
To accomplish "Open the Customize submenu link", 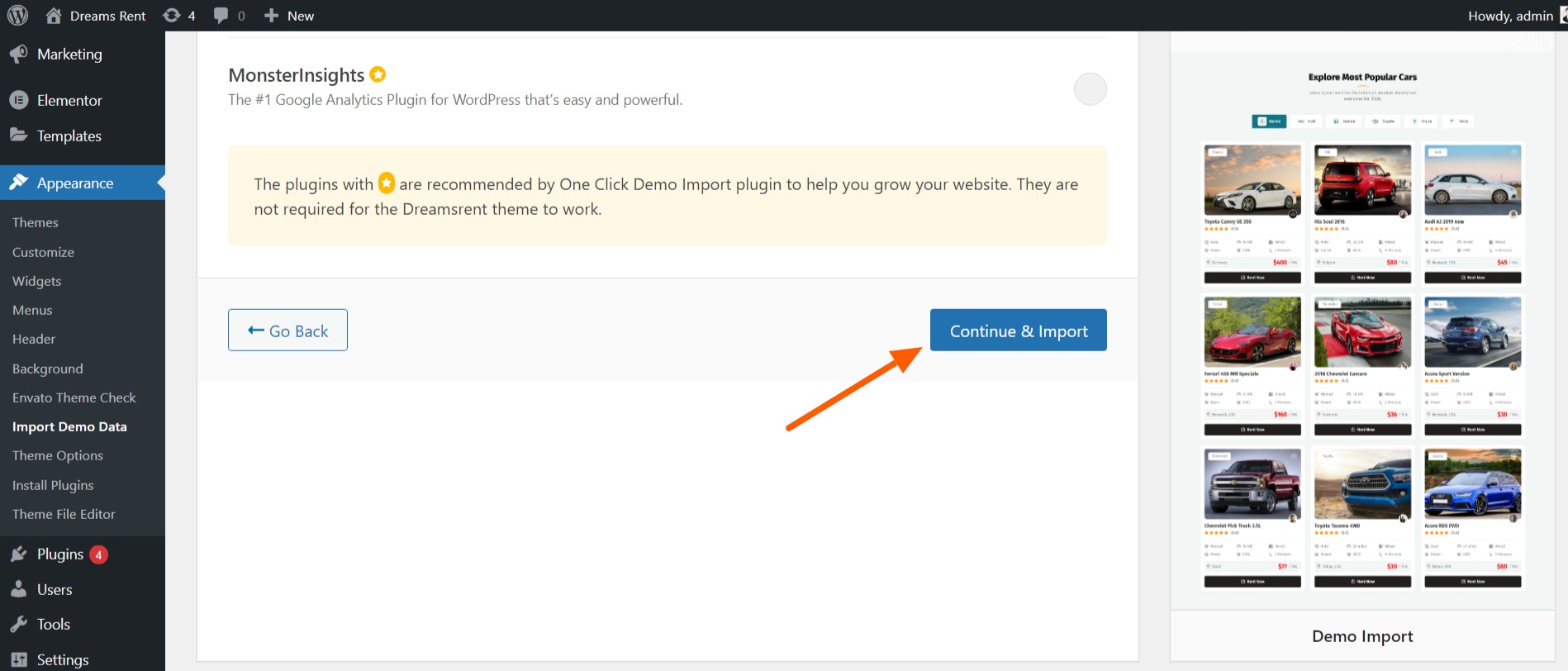I will [x=43, y=252].
